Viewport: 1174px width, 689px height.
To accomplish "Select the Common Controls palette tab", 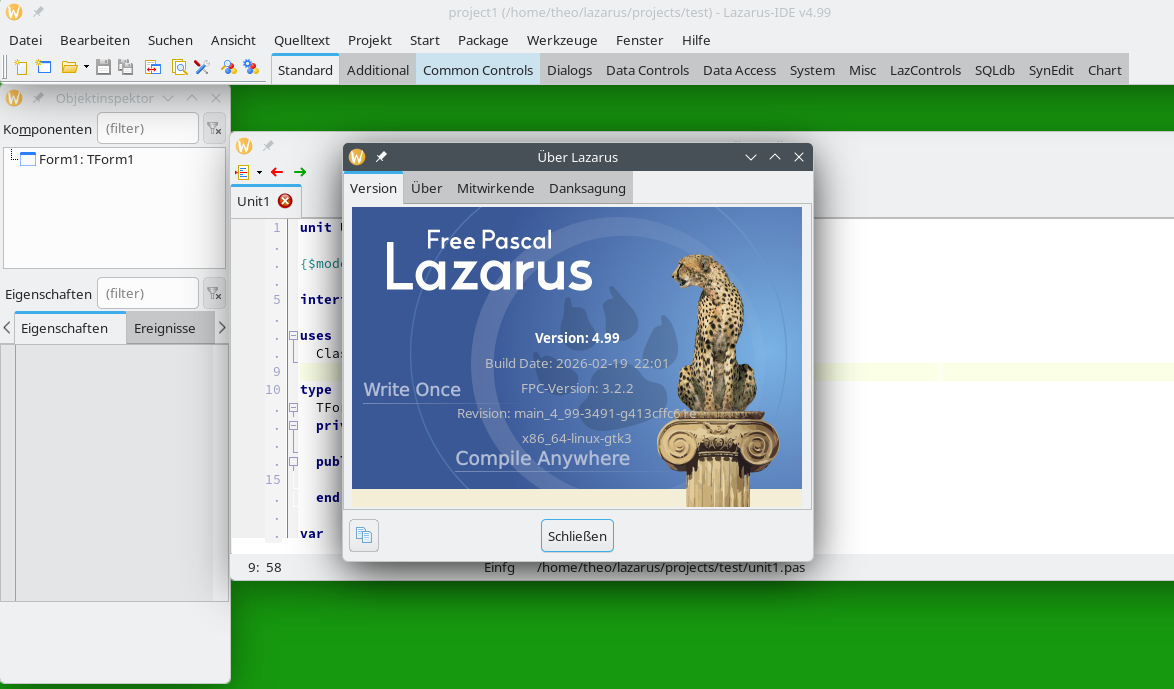I will point(478,70).
